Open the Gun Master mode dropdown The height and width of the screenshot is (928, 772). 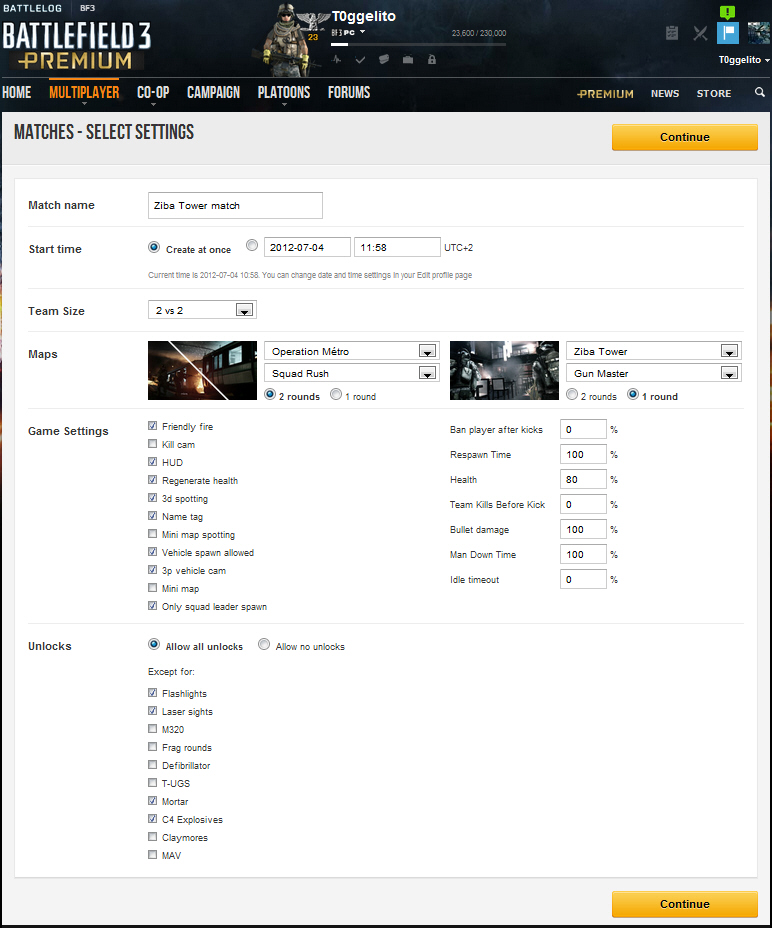(x=654, y=373)
